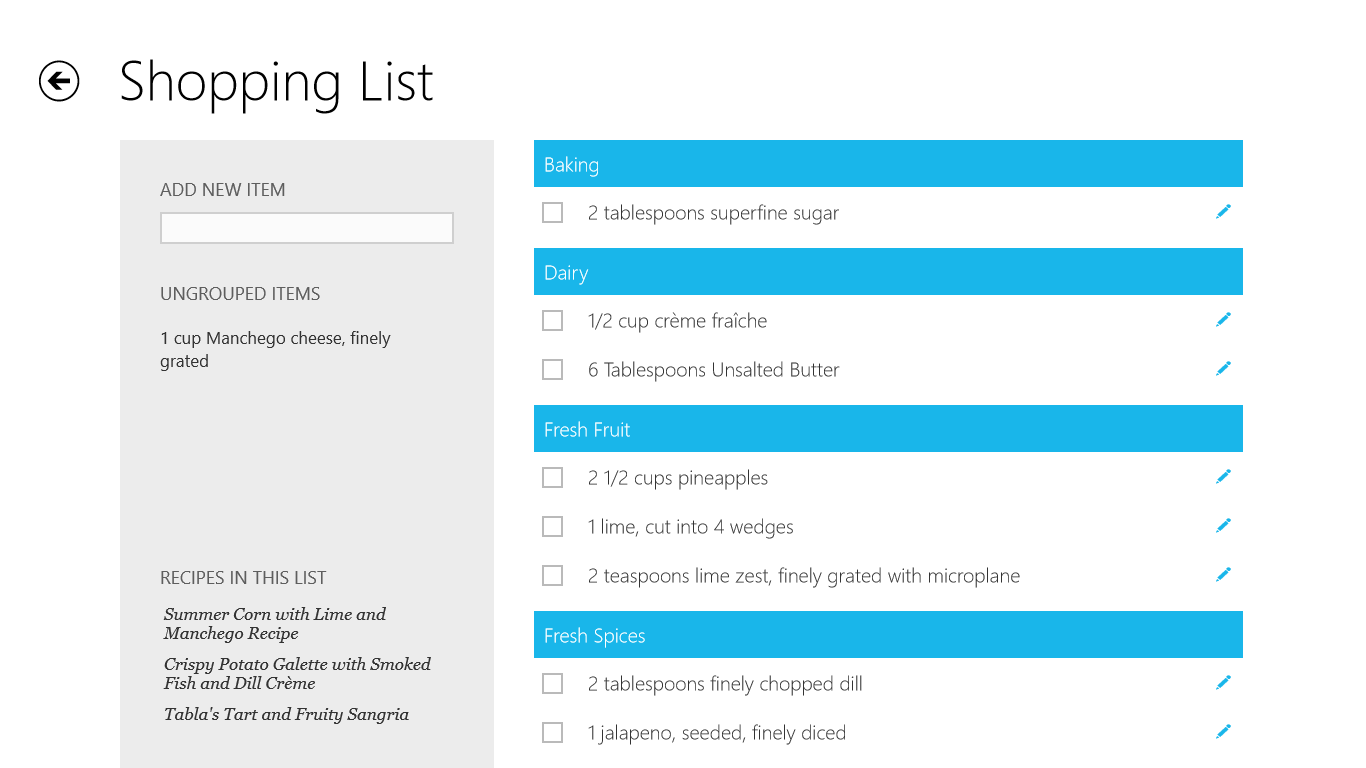1366x768 pixels.
Task: Check off superfine sugar
Action: [x=552, y=213]
